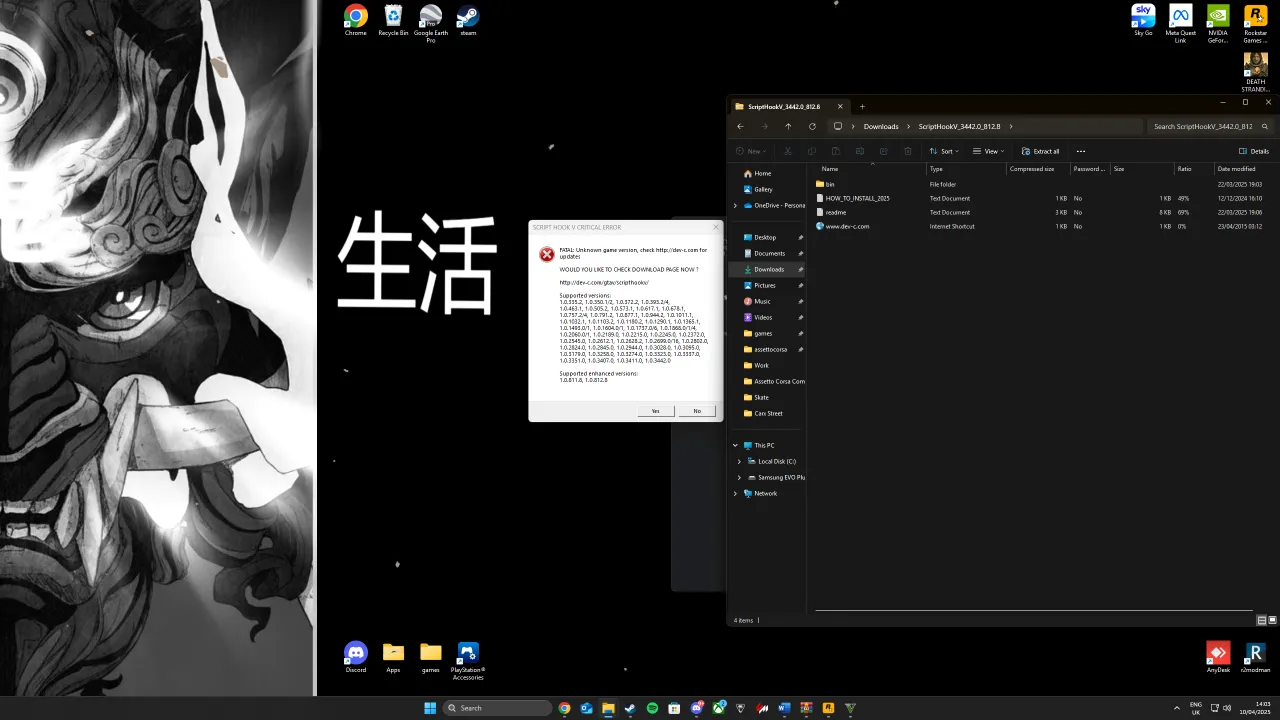Open the View dropdown menu

pyautogui.click(x=988, y=151)
